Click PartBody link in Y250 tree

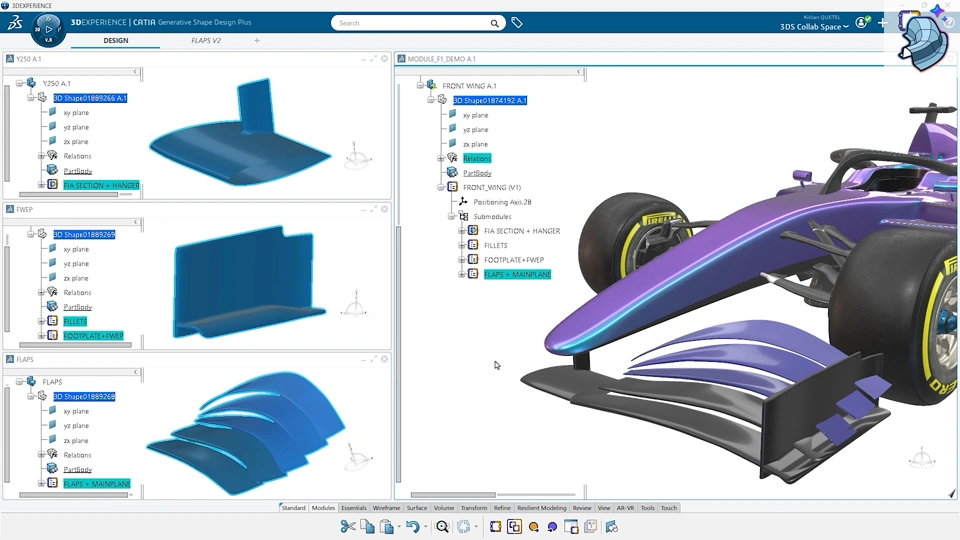tap(78, 171)
